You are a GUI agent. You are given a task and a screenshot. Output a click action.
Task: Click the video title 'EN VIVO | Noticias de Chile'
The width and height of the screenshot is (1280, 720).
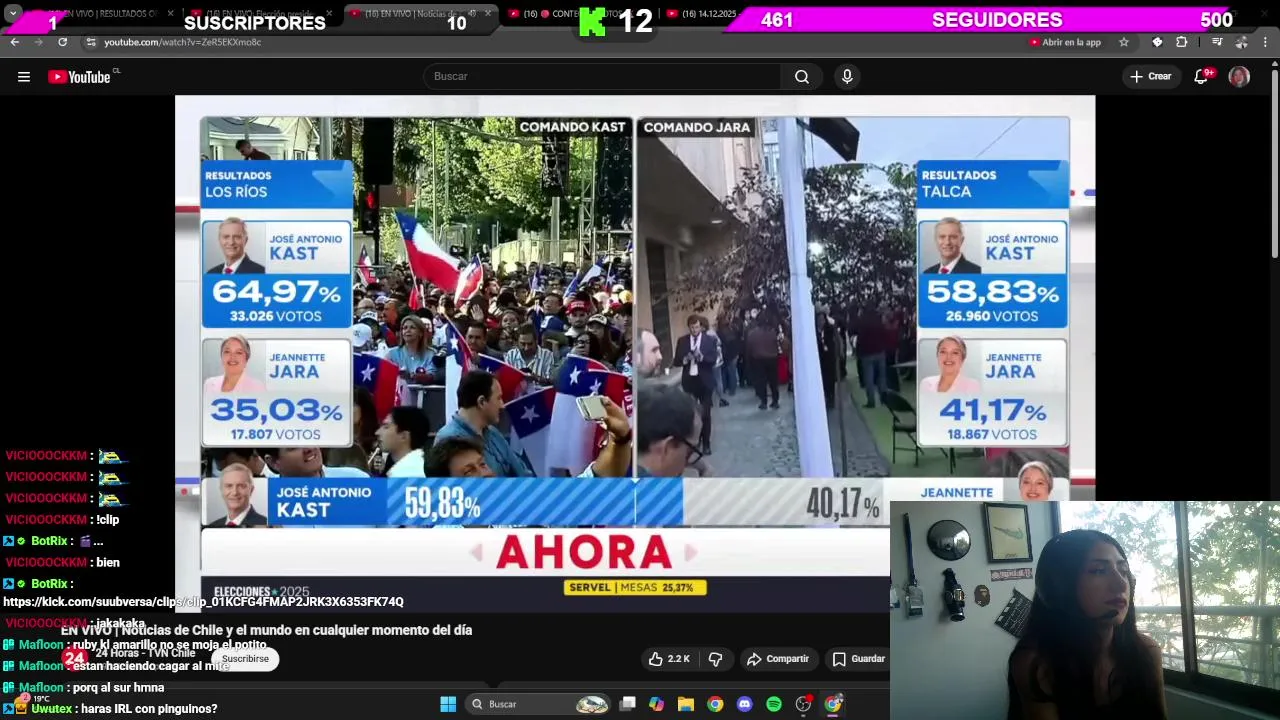coord(266,630)
